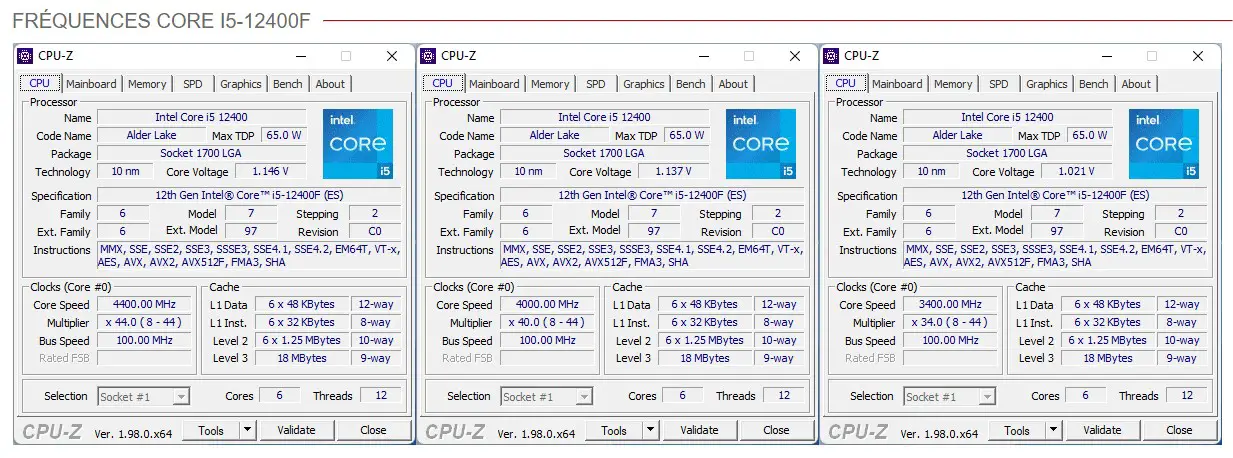Click the 1.021 V Core Voltage value

point(1077,171)
